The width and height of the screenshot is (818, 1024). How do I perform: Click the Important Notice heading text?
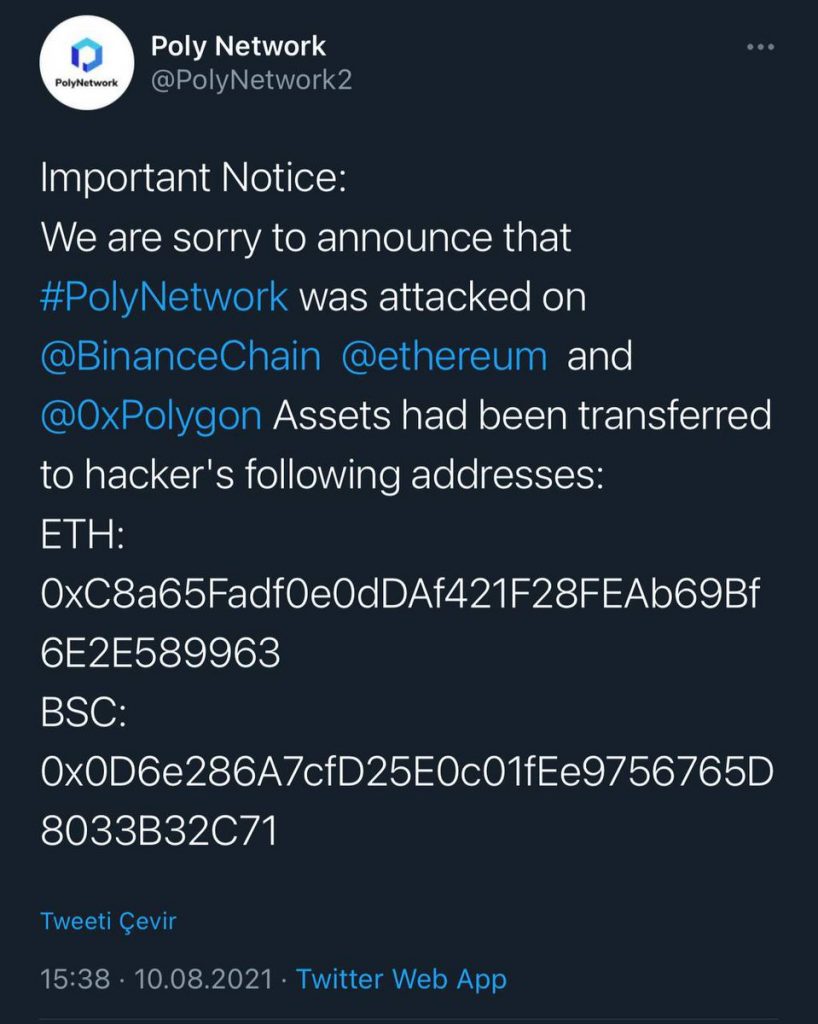point(192,179)
